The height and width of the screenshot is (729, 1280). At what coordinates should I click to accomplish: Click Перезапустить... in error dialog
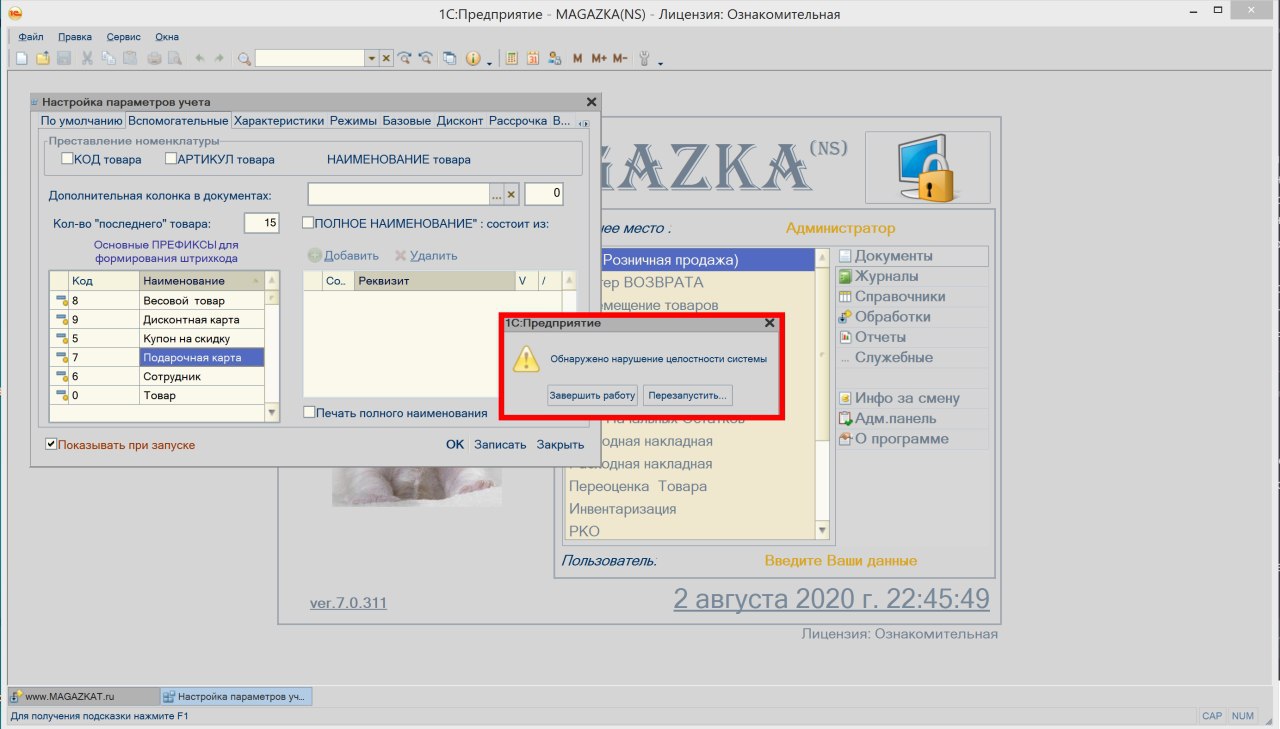click(688, 395)
